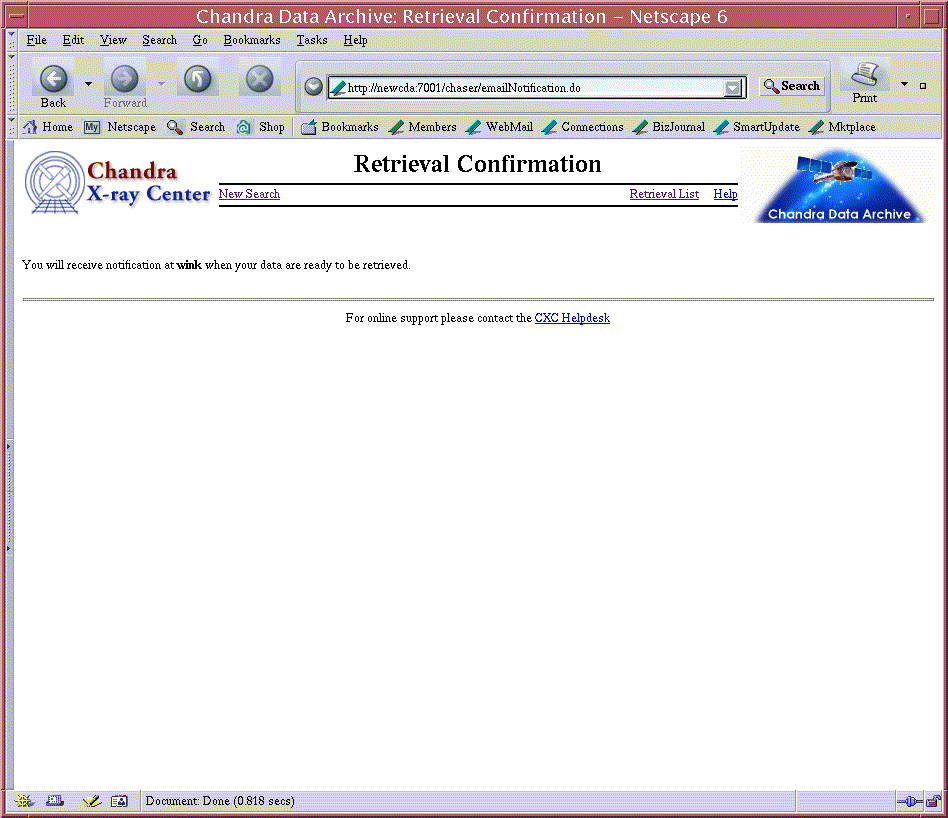Screen dimensions: 948x818
Task: Click the BizJournal bookmark
Action: click(669, 127)
